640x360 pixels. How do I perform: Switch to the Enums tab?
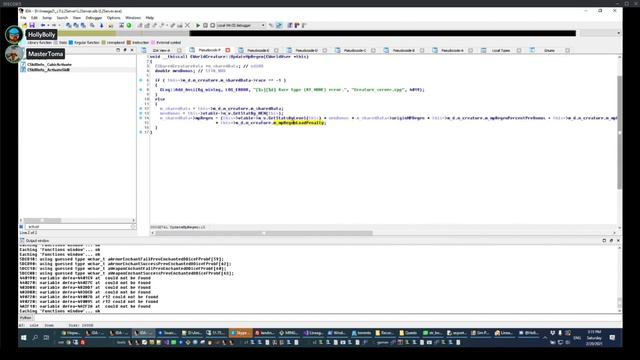(x=549, y=50)
